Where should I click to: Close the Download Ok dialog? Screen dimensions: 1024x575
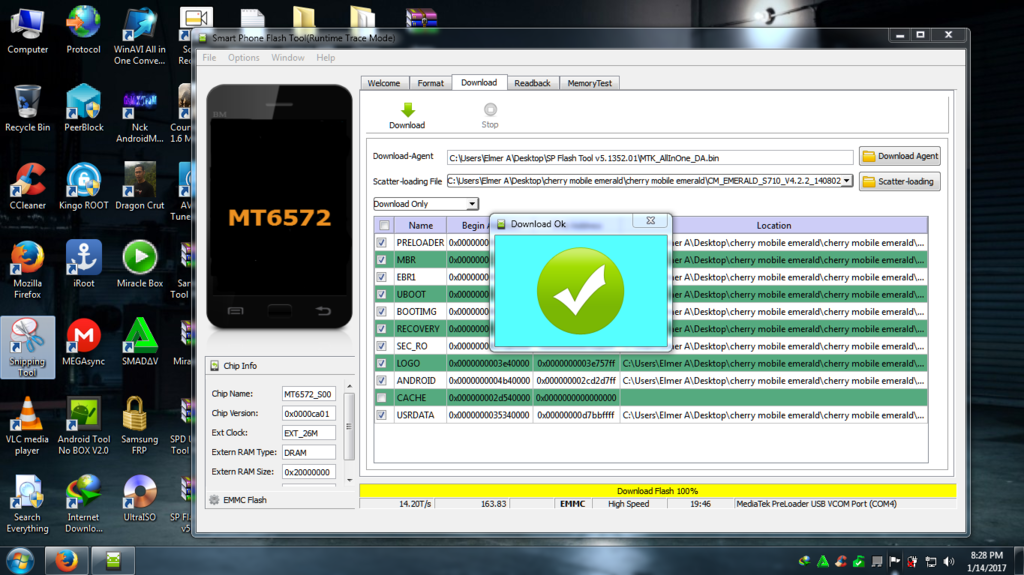(x=650, y=221)
